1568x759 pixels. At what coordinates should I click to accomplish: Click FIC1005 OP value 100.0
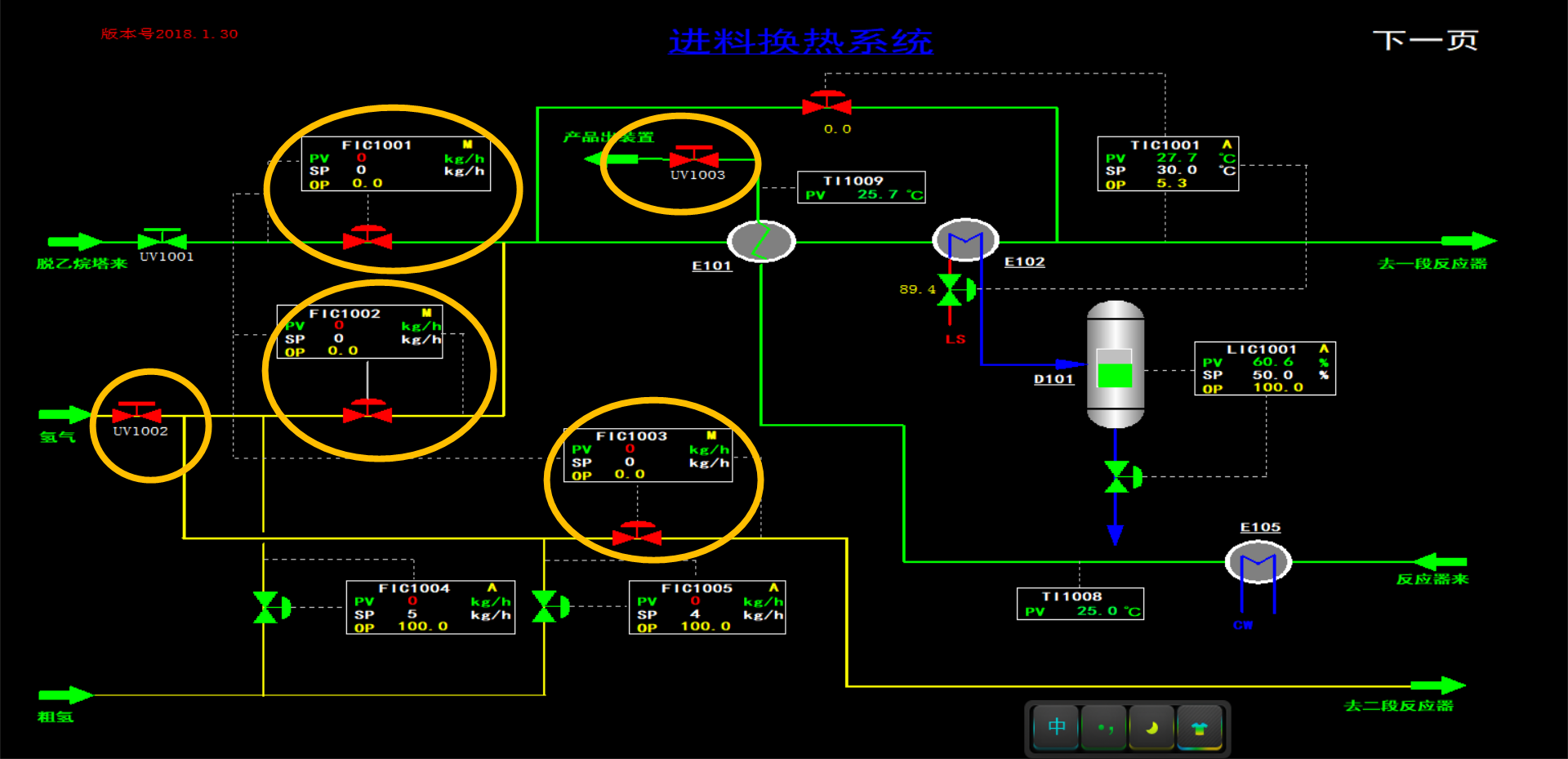point(706,627)
